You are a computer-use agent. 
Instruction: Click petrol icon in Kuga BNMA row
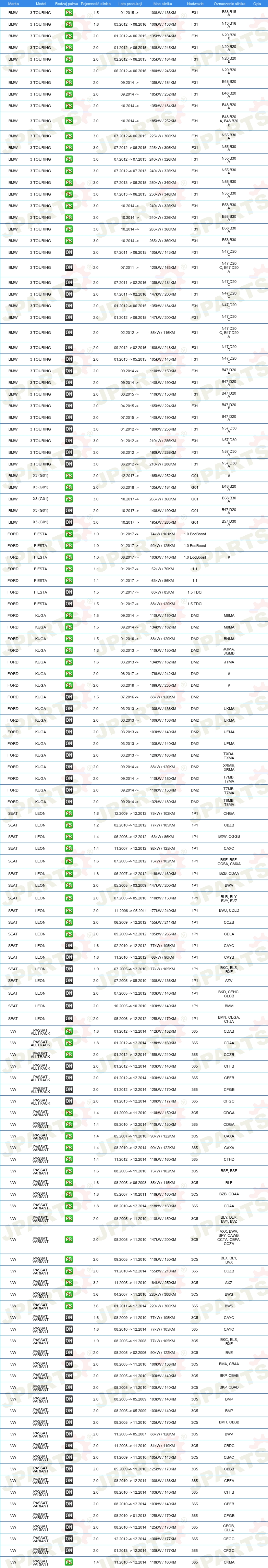69,639
